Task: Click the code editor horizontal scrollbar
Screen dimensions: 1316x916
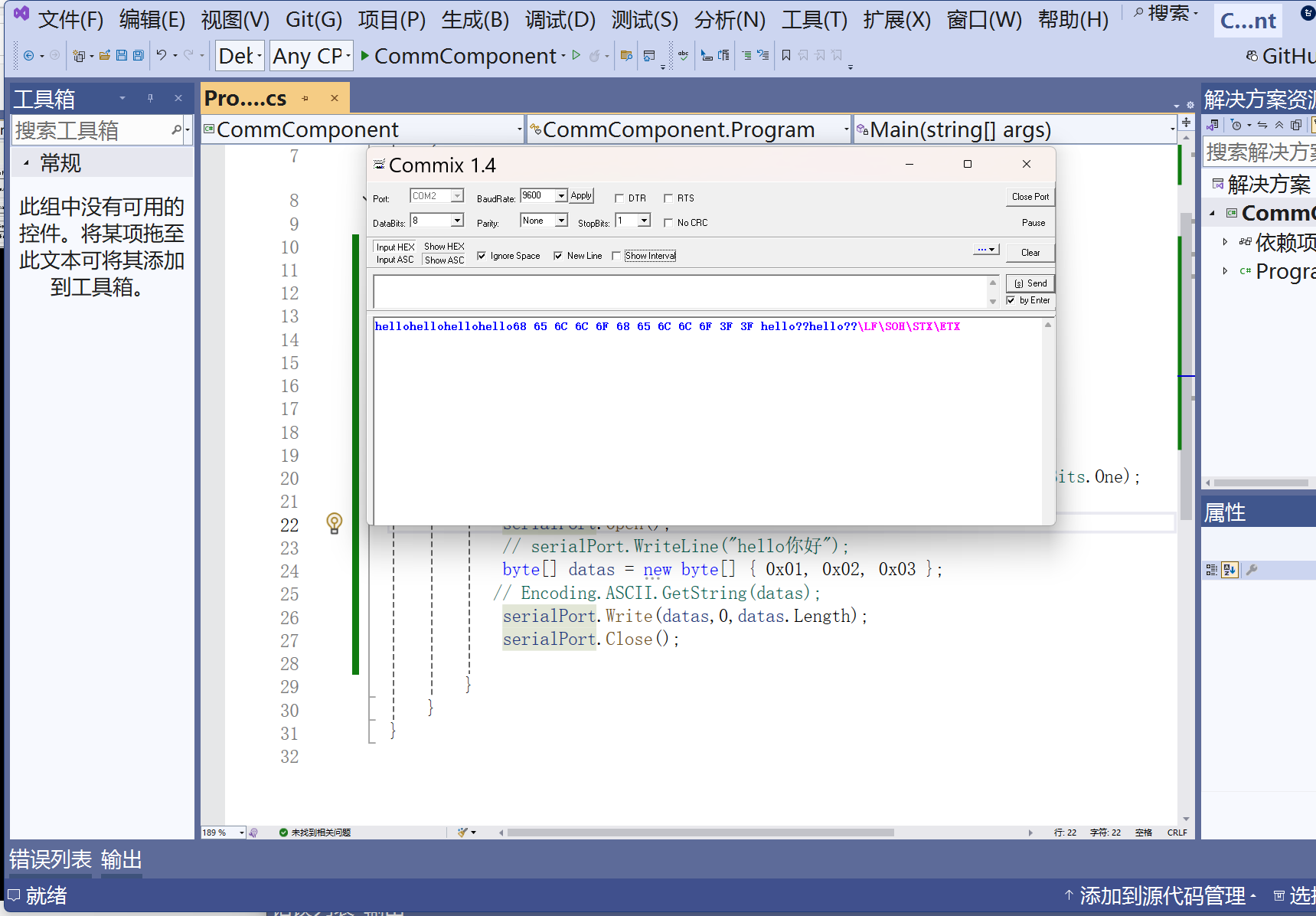Action: click(x=700, y=833)
